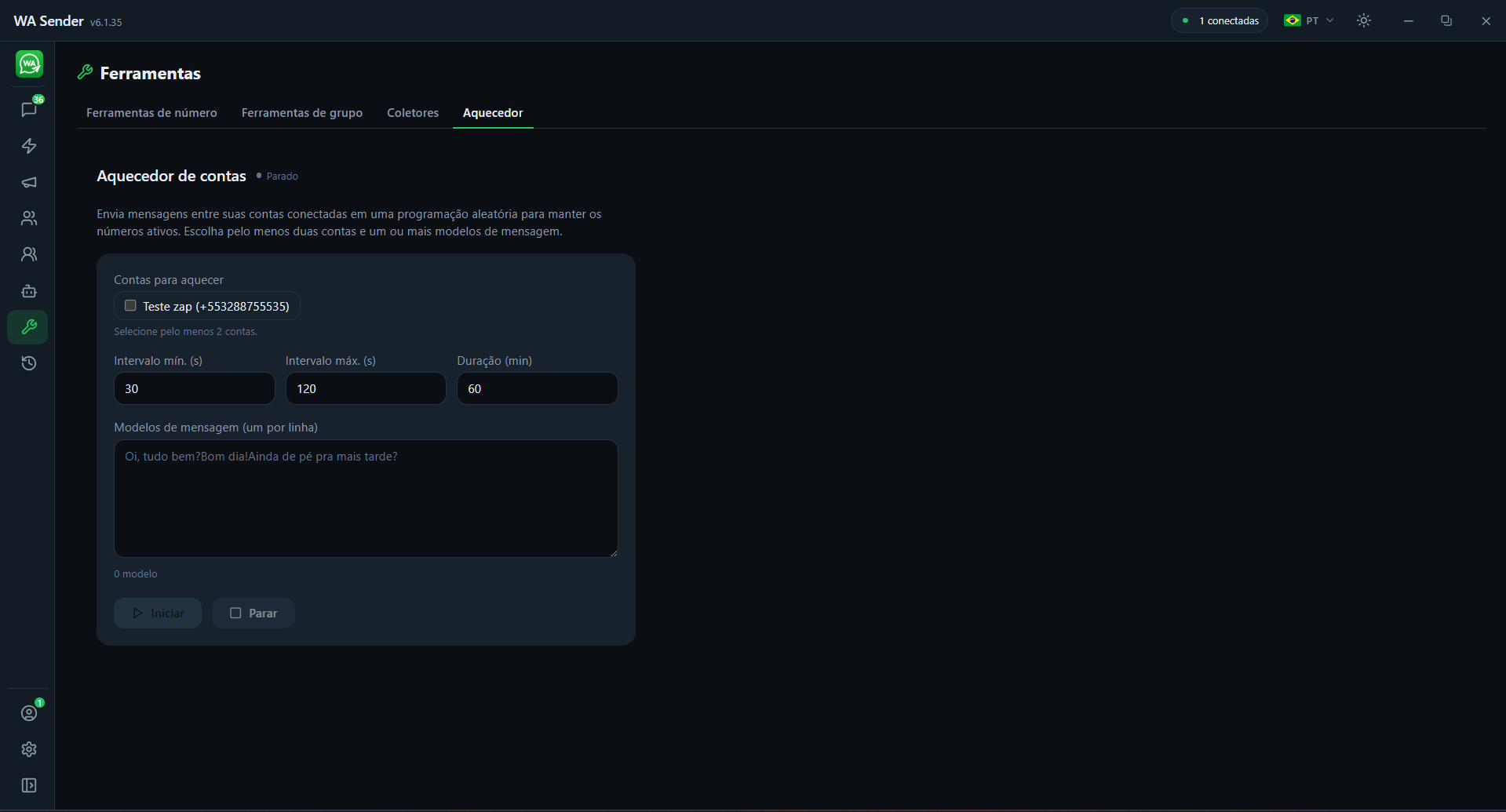This screenshot has width=1506, height=812.
Task: Select the wrench tools icon in sidebar
Action: [28, 327]
